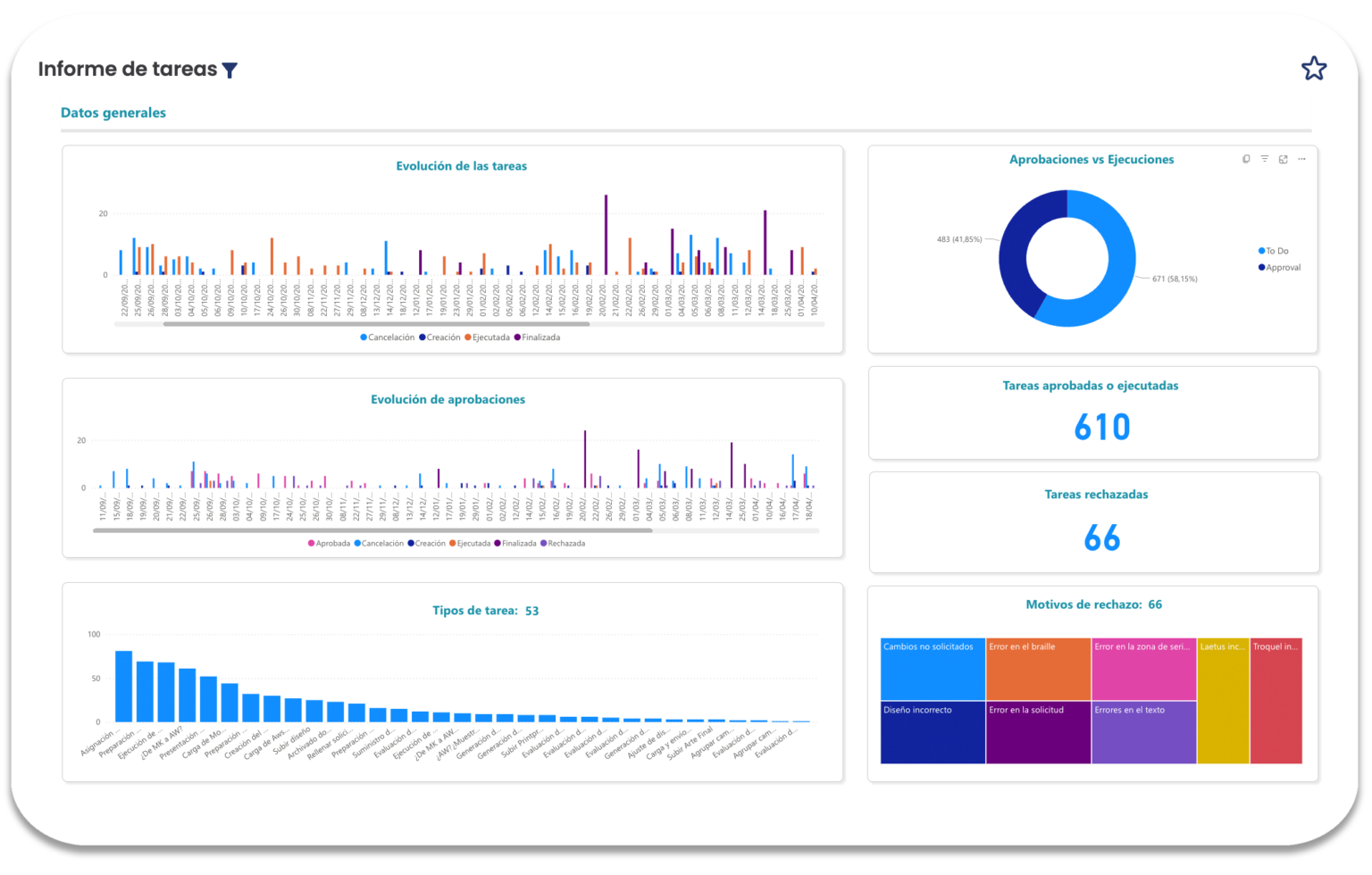Toggle the To Do legend entry

point(1276,251)
